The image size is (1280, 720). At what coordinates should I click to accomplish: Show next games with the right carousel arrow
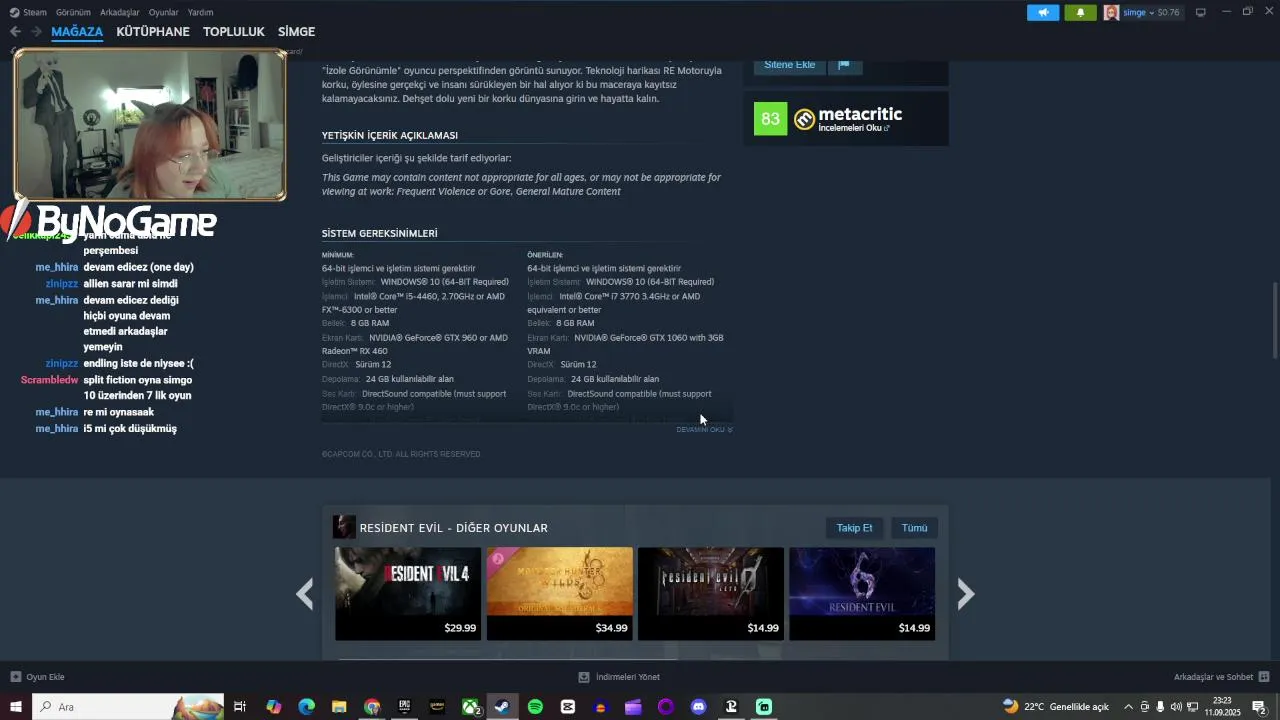click(965, 594)
